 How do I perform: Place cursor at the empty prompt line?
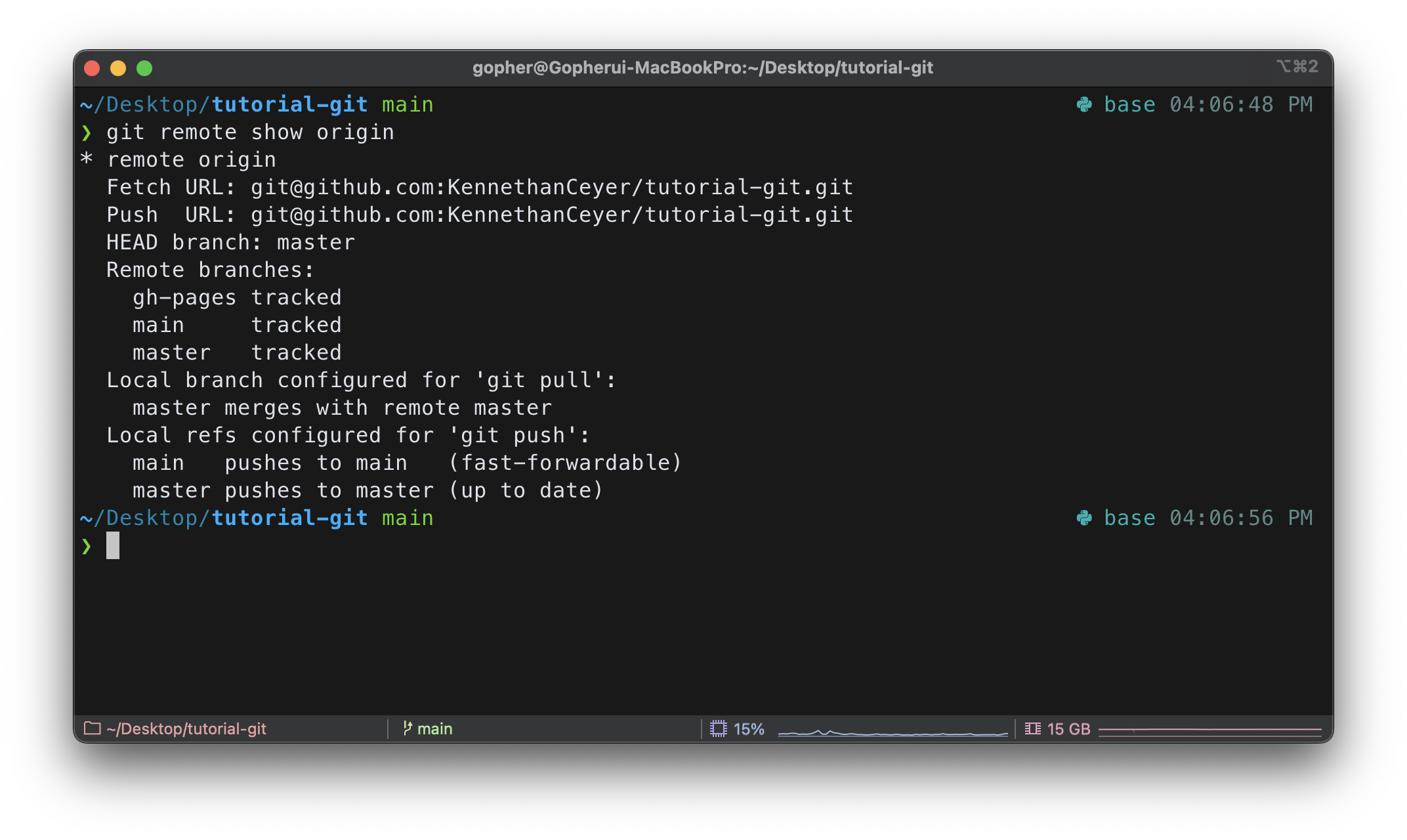pyautogui.click(x=113, y=545)
